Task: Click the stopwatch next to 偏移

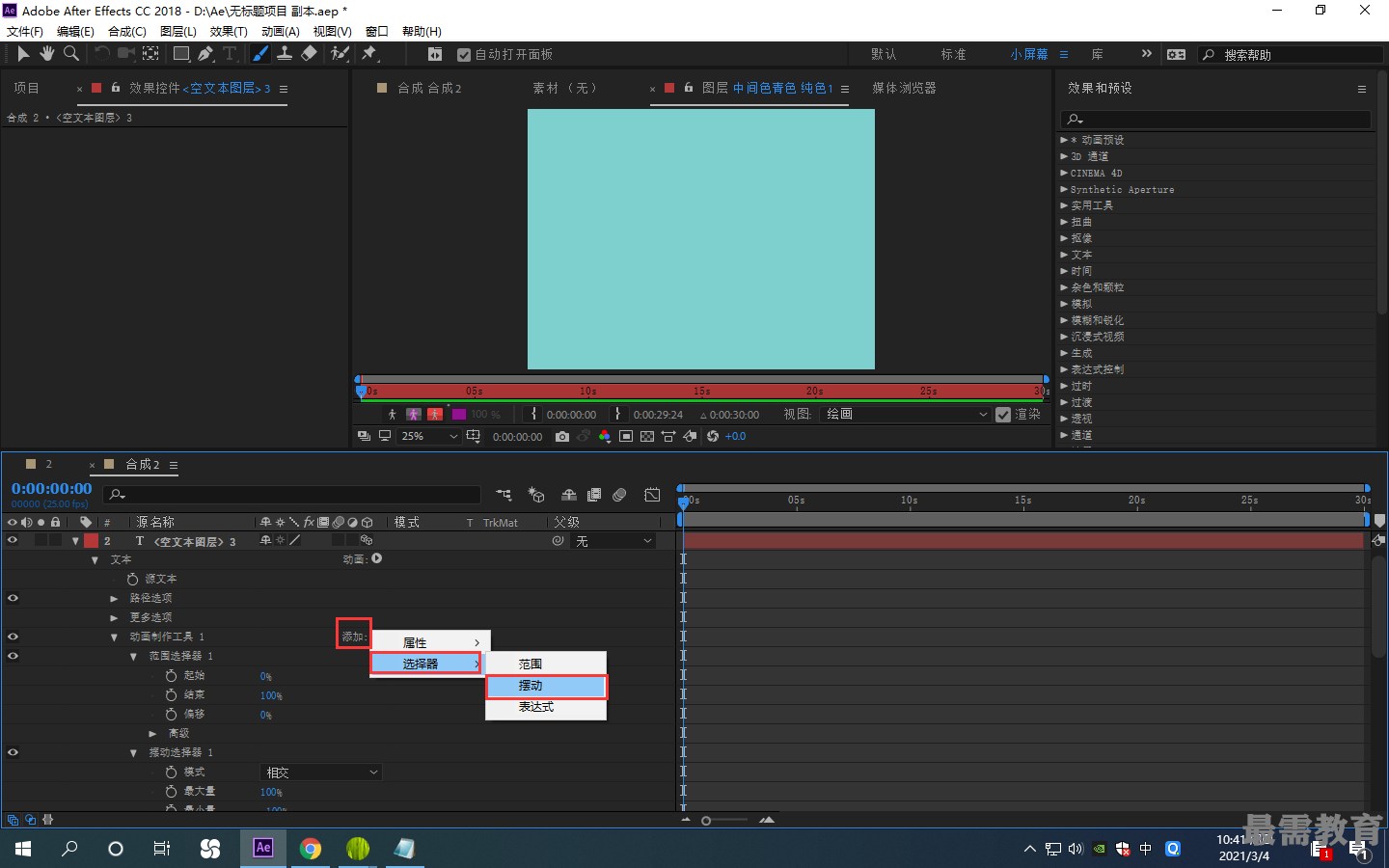Action: click(x=172, y=714)
